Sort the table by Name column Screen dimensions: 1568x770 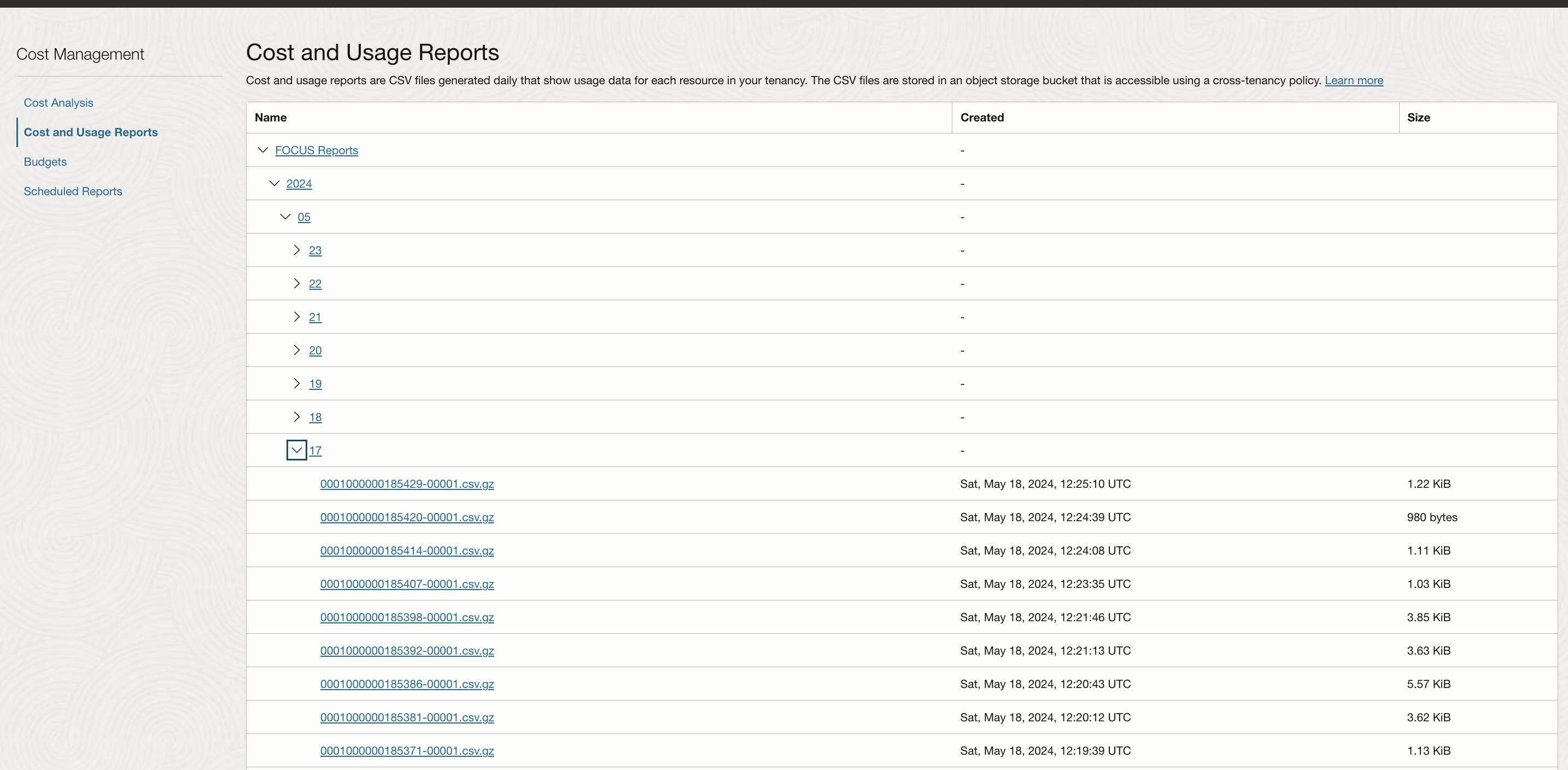tap(271, 117)
